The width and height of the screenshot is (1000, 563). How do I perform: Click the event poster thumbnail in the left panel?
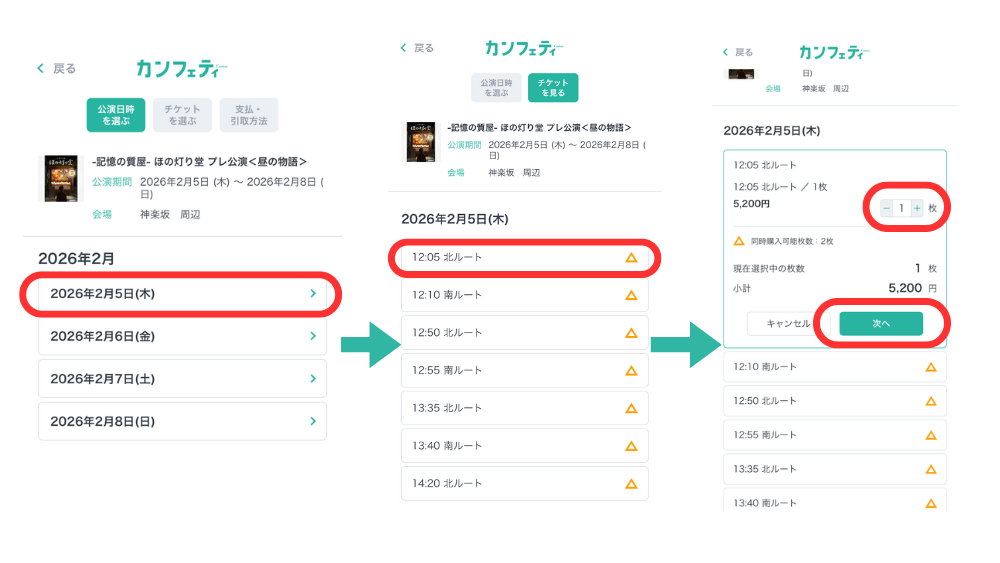point(58,178)
